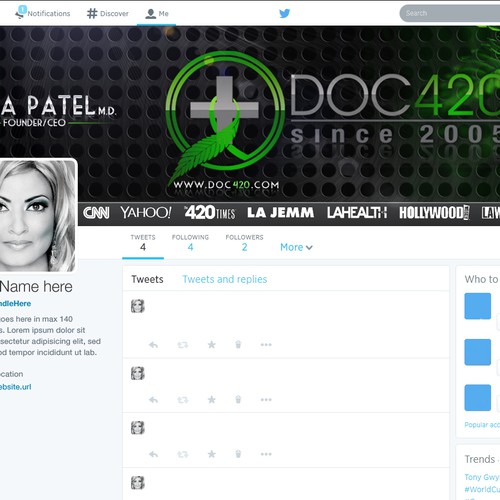The image size is (500, 500).
Task: Favorite the third tweet star
Action: coord(211,454)
